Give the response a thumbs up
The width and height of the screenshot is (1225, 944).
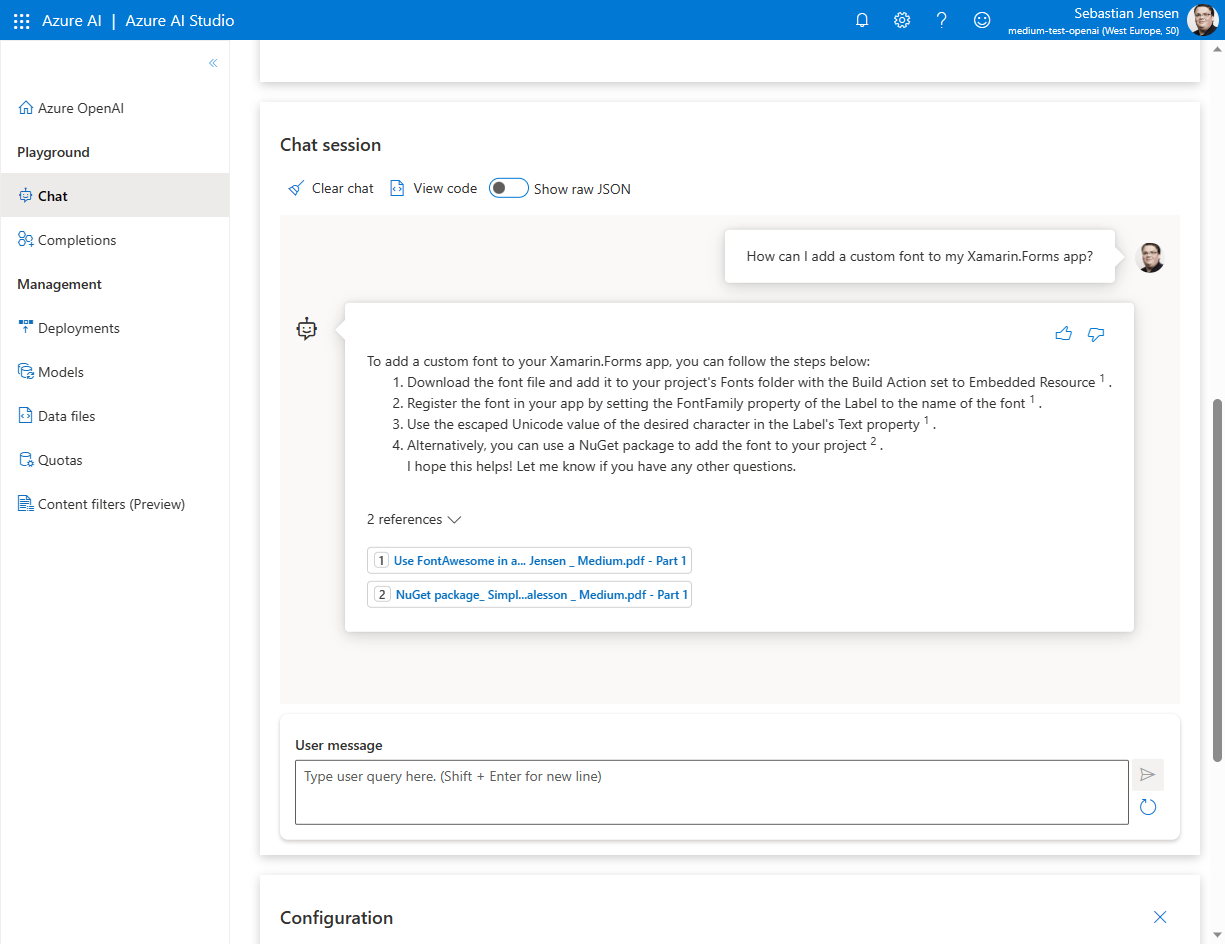(1064, 334)
